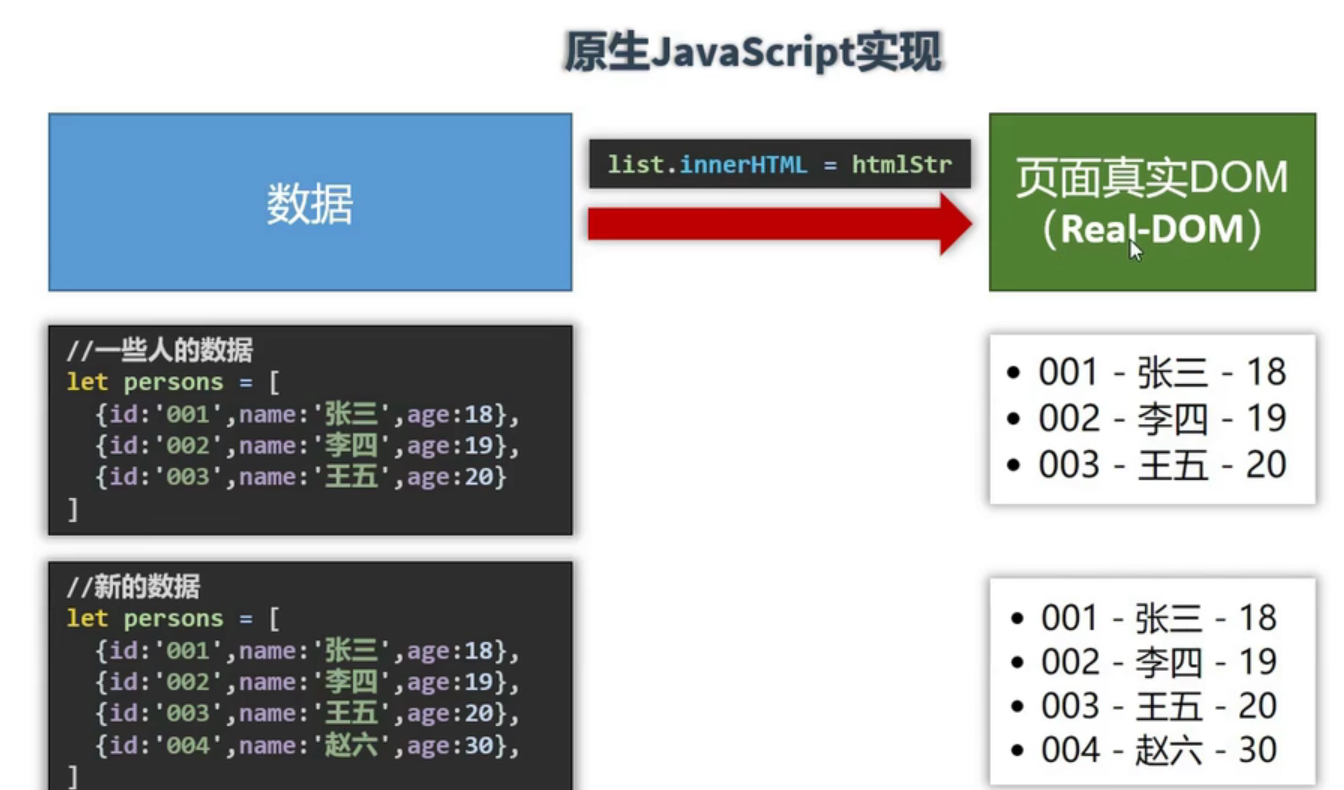Click list item 001 - 张三 - 18 in lower list
Screen dimensions: 1344x790
point(1143,618)
